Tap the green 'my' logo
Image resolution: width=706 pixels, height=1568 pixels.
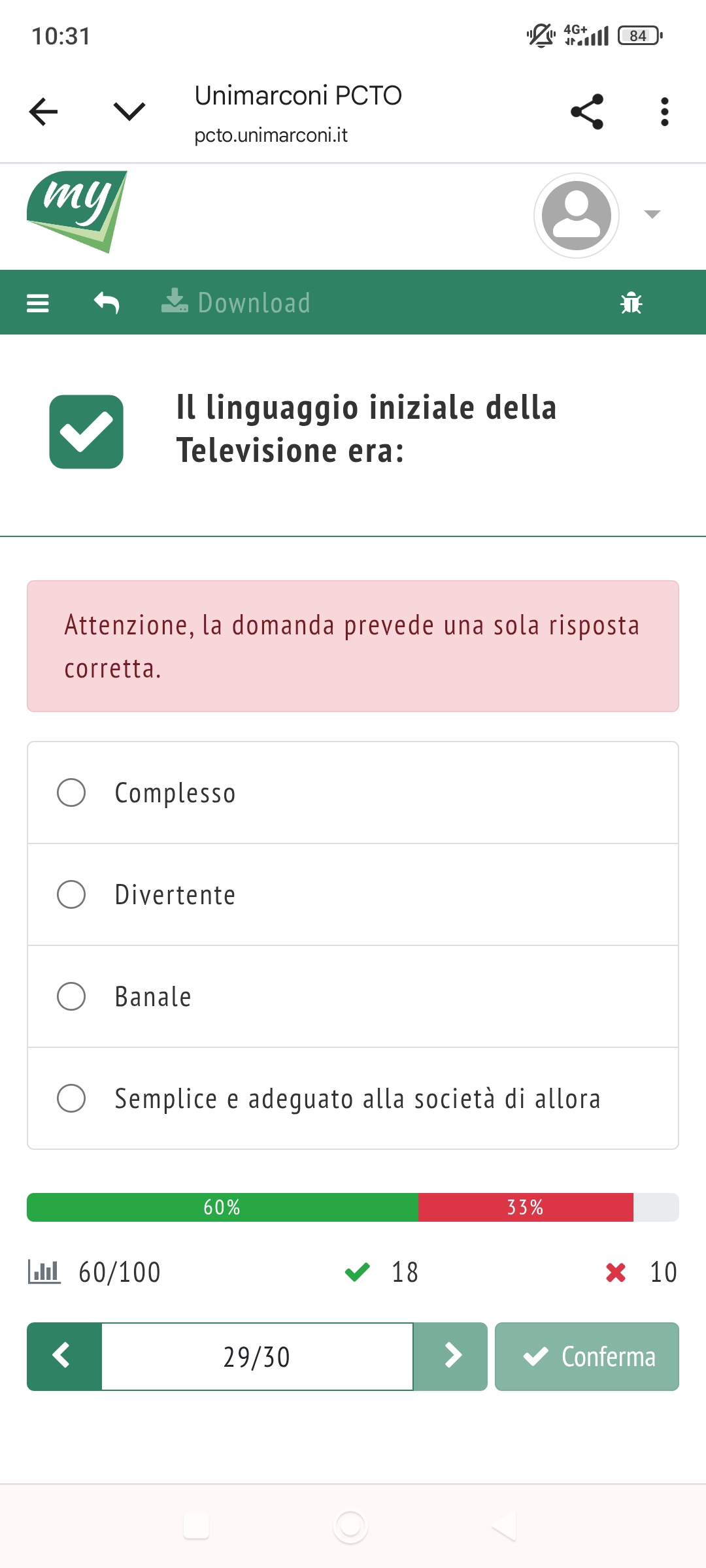coord(77,210)
